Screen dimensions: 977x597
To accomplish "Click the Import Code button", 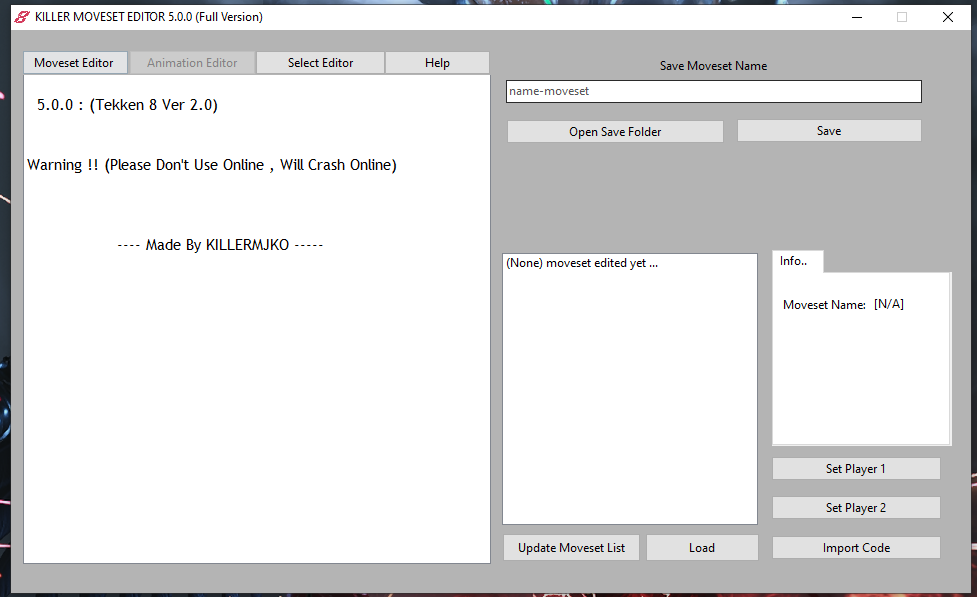I will tap(855, 548).
